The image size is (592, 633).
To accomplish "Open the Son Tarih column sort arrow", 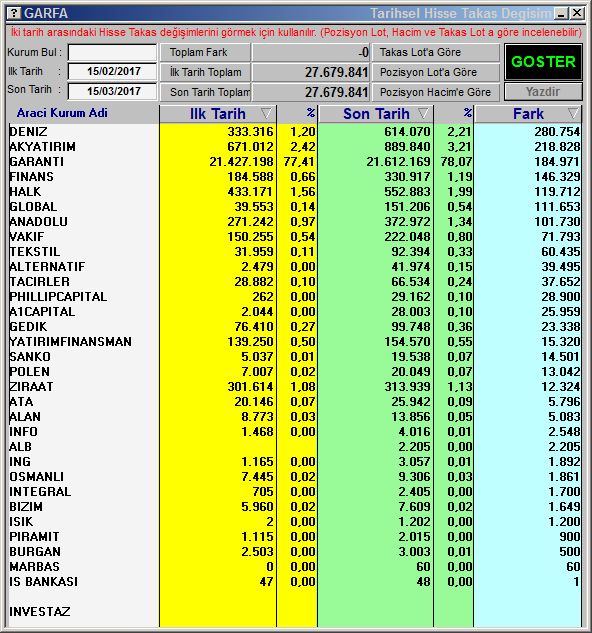I will pos(423,113).
